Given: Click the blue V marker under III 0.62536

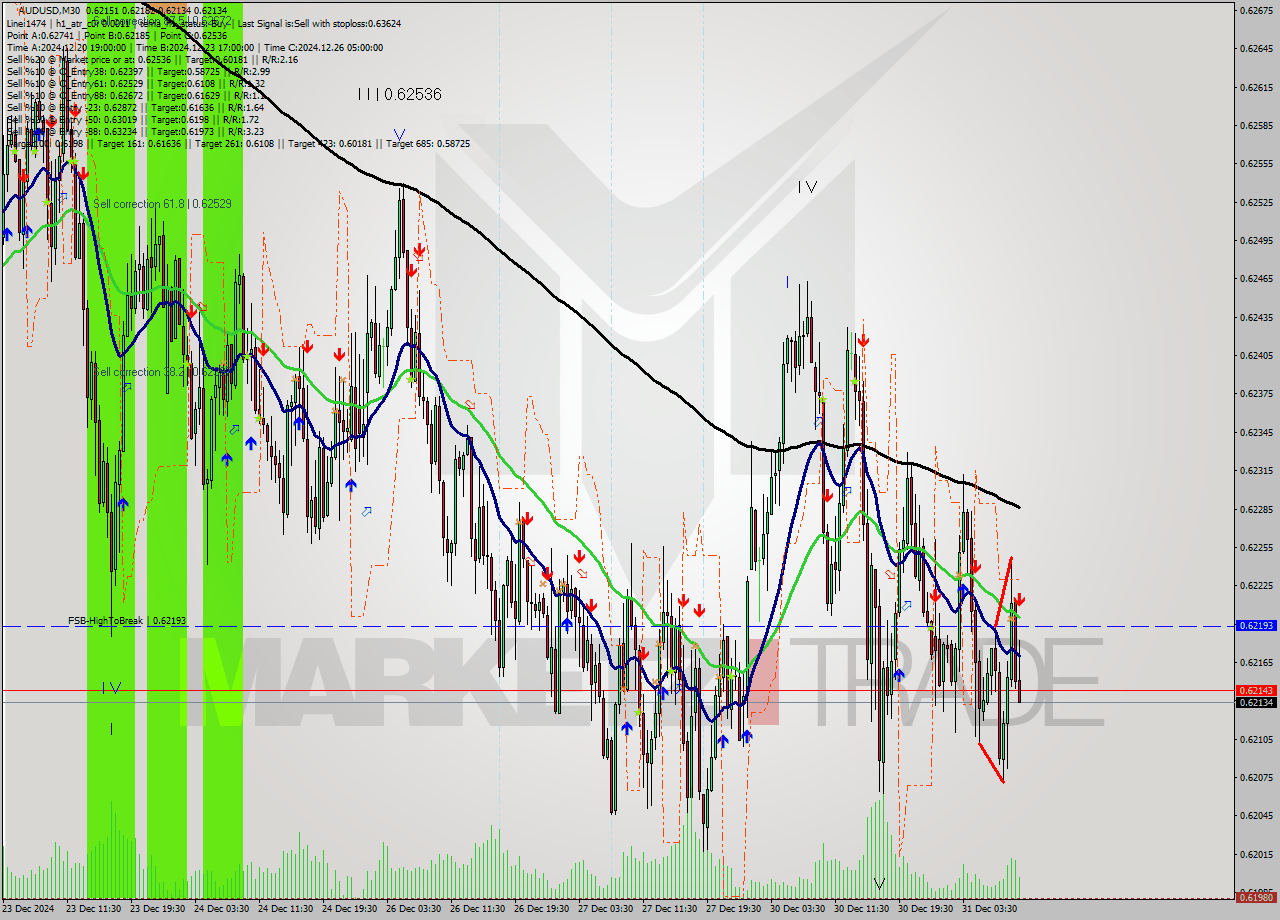Looking at the screenshot, I should click(399, 134).
